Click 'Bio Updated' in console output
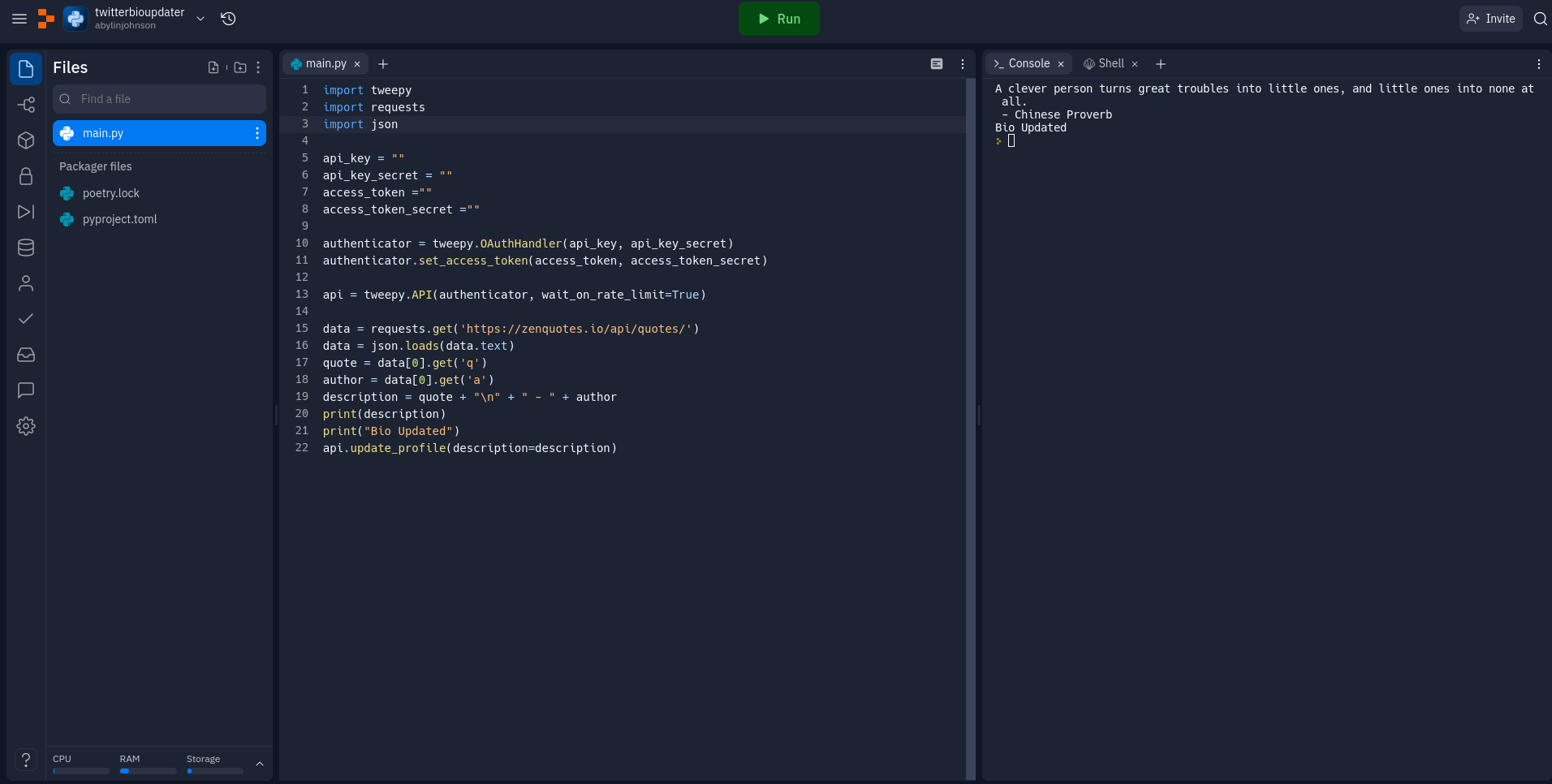The height and width of the screenshot is (784, 1552). [x=1031, y=127]
